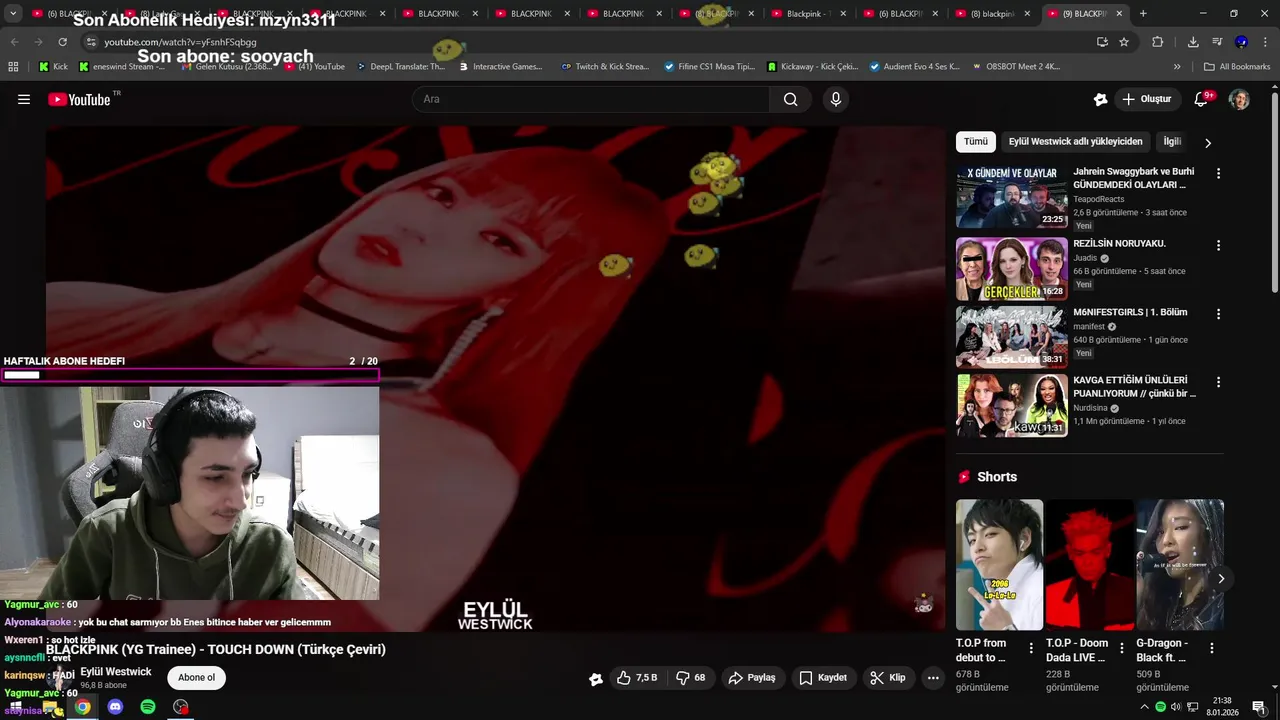
Task: Subscribe using the Abone ol button
Action: coord(196,678)
